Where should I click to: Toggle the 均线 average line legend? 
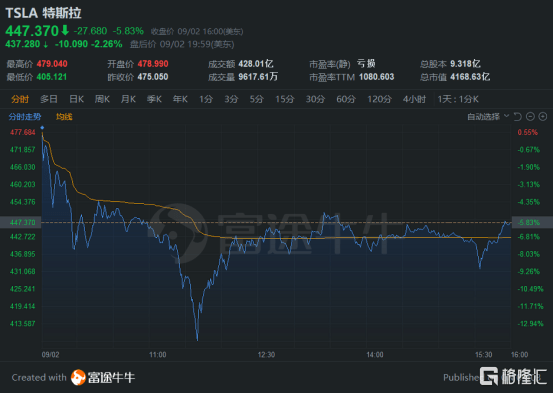pos(64,117)
